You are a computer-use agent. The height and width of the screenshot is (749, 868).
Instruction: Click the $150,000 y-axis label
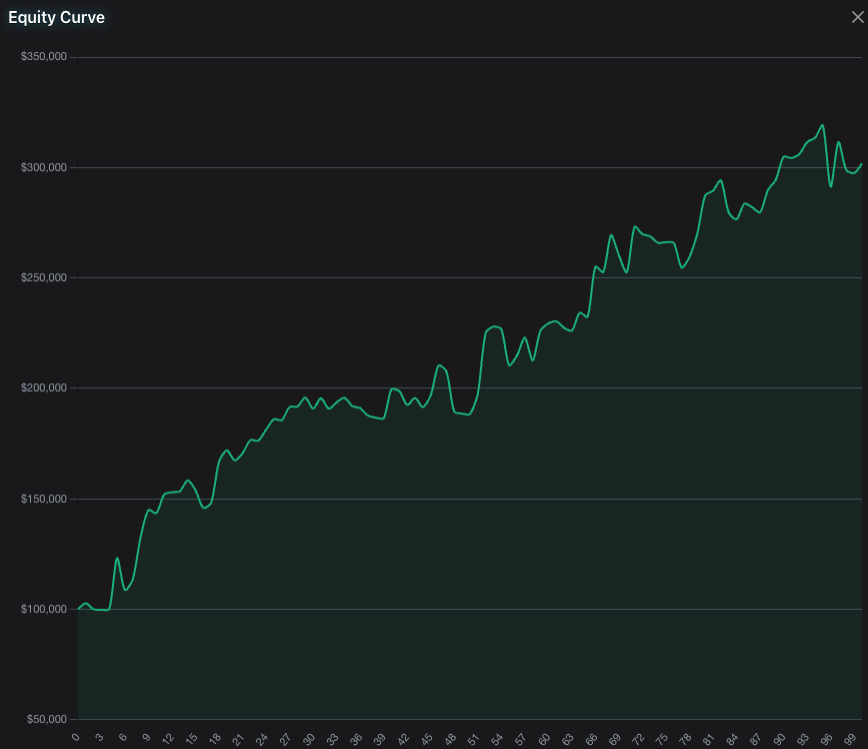click(45, 498)
